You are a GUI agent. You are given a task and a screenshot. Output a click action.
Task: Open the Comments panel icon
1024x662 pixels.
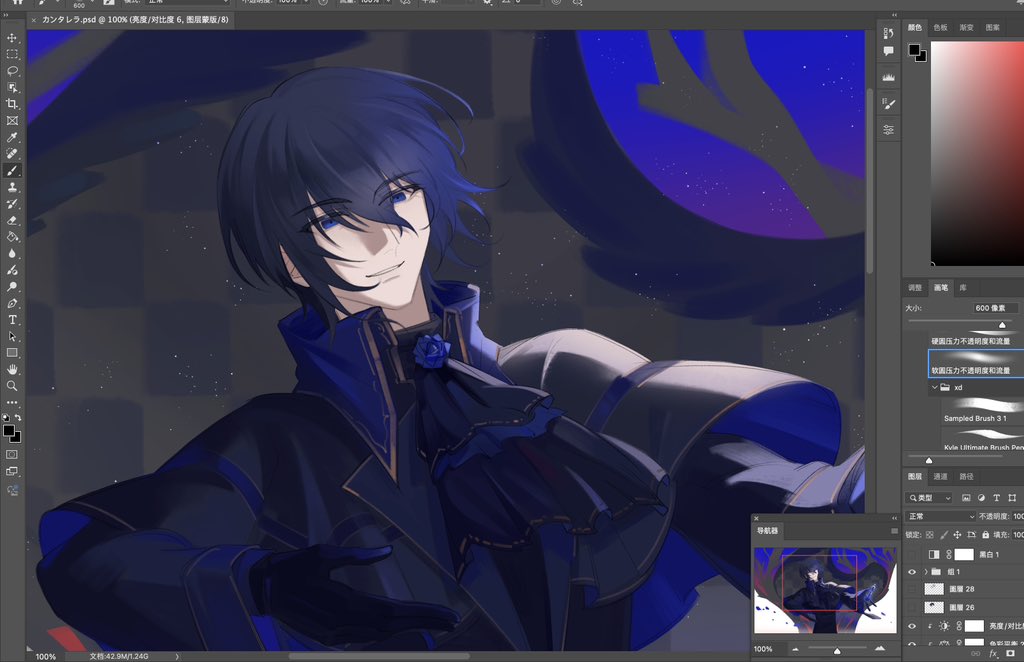click(888, 51)
